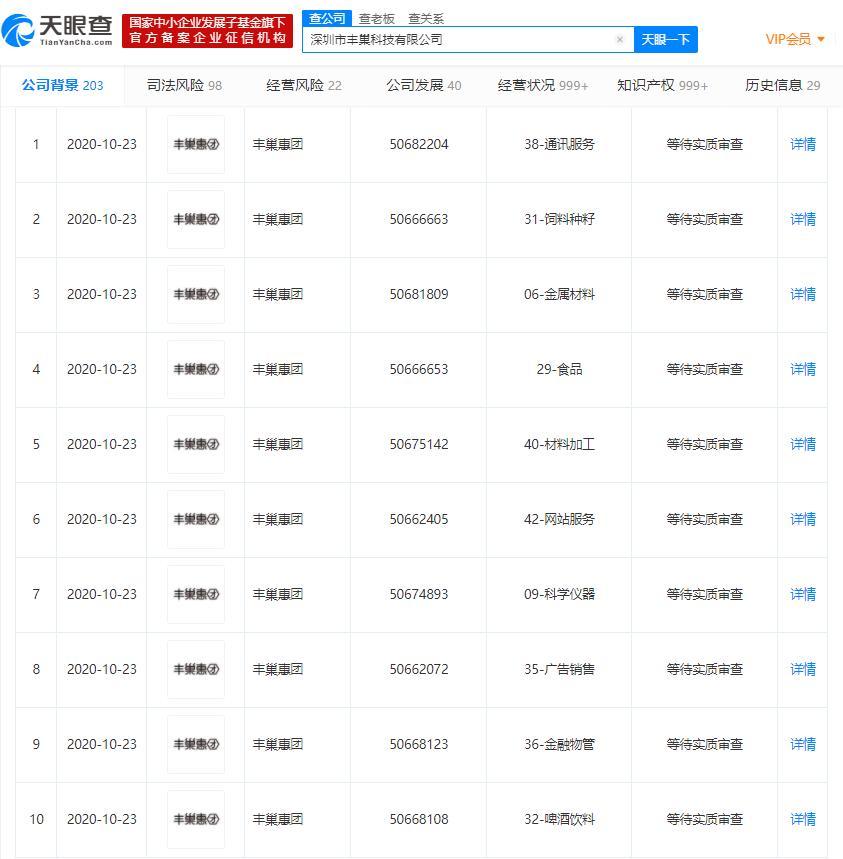Click the 38-通讯服务 category cell
The image size is (843, 859).
pyautogui.click(x=559, y=144)
